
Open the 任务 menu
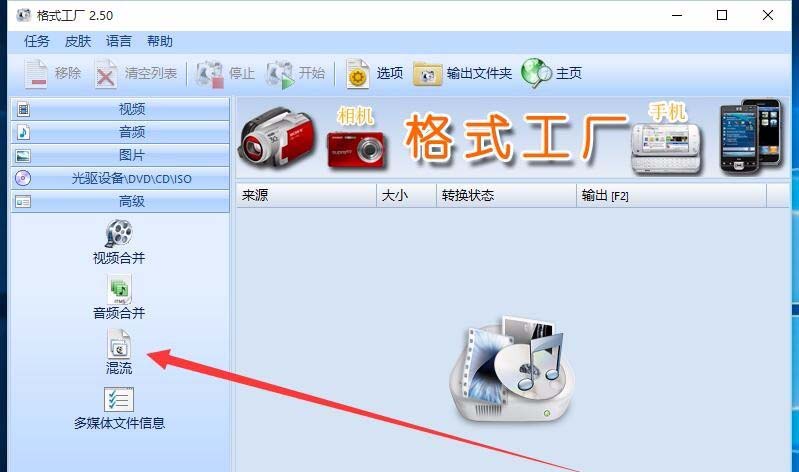click(37, 41)
